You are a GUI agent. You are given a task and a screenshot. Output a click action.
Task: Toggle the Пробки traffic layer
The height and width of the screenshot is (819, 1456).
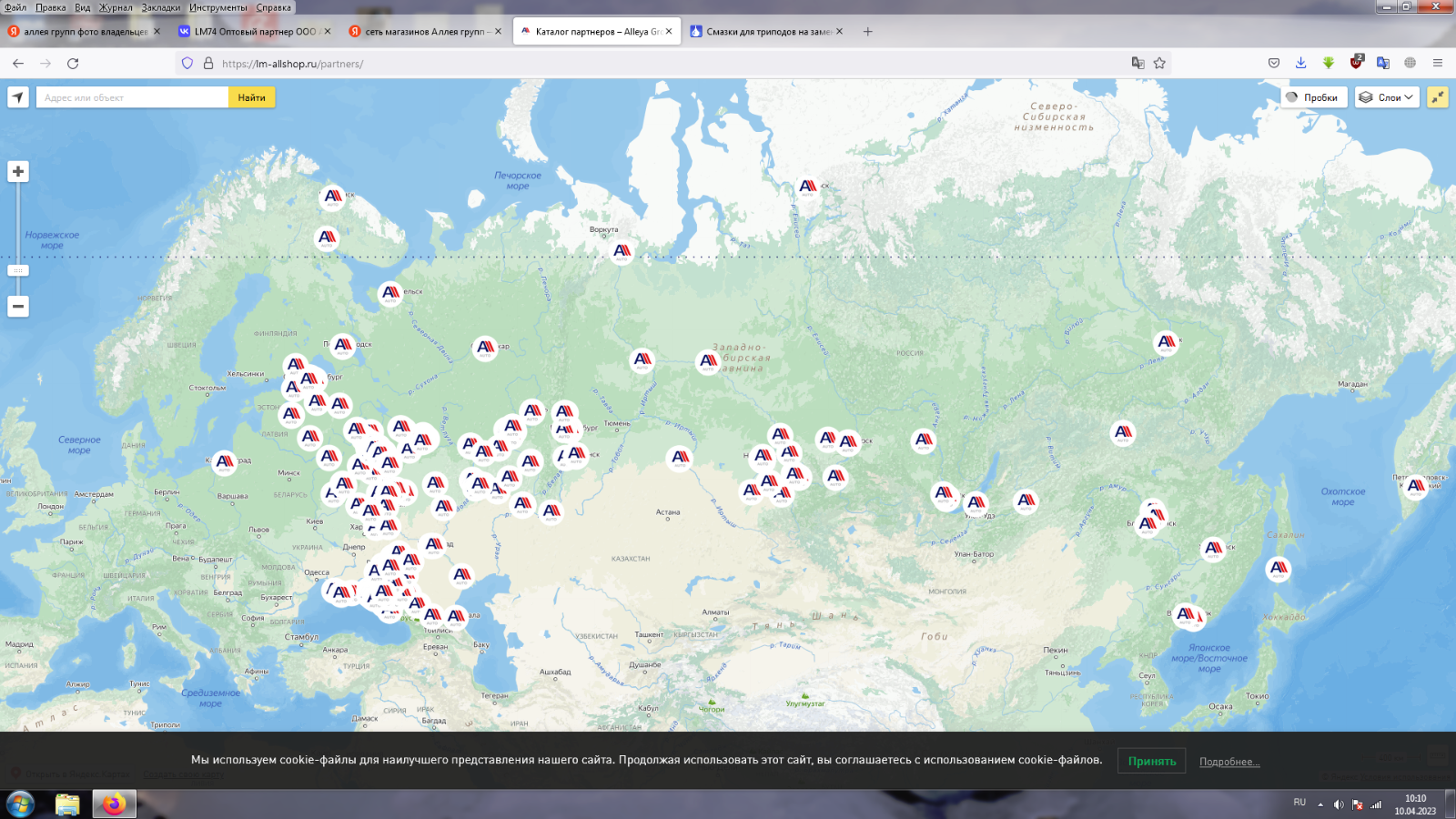(1314, 97)
